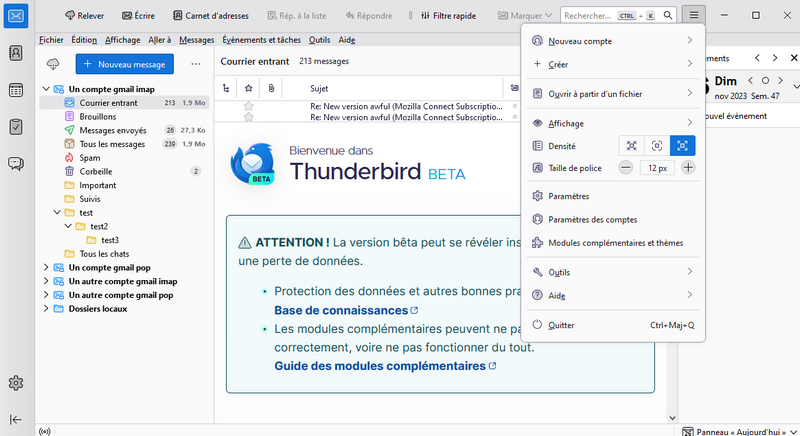
Task: Open the Address Book space icon
Action: [16, 54]
